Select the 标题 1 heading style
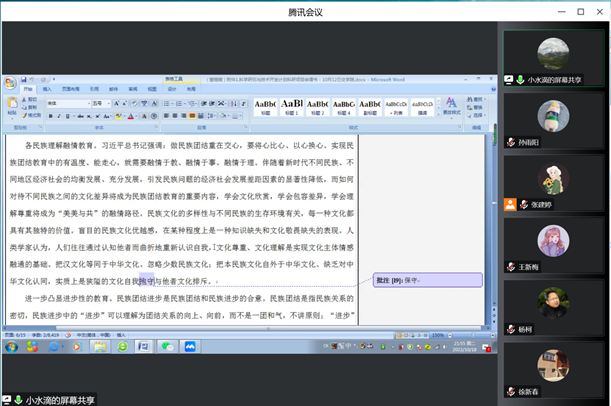The image size is (611, 406). [292, 106]
